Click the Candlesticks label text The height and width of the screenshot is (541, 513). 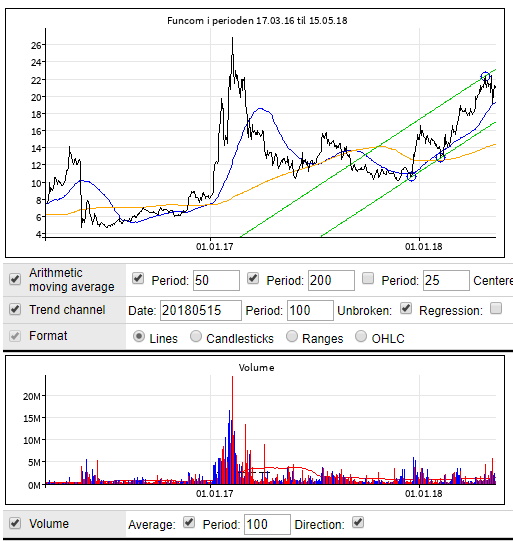coord(240,339)
